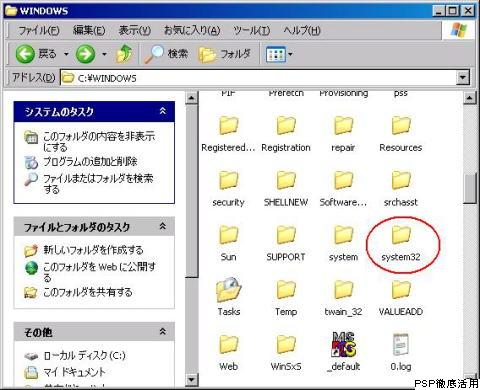Viewport: 480px width, 390px height.
Task: Click the green Back arrow button
Action: pyautogui.click(x=25, y=54)
